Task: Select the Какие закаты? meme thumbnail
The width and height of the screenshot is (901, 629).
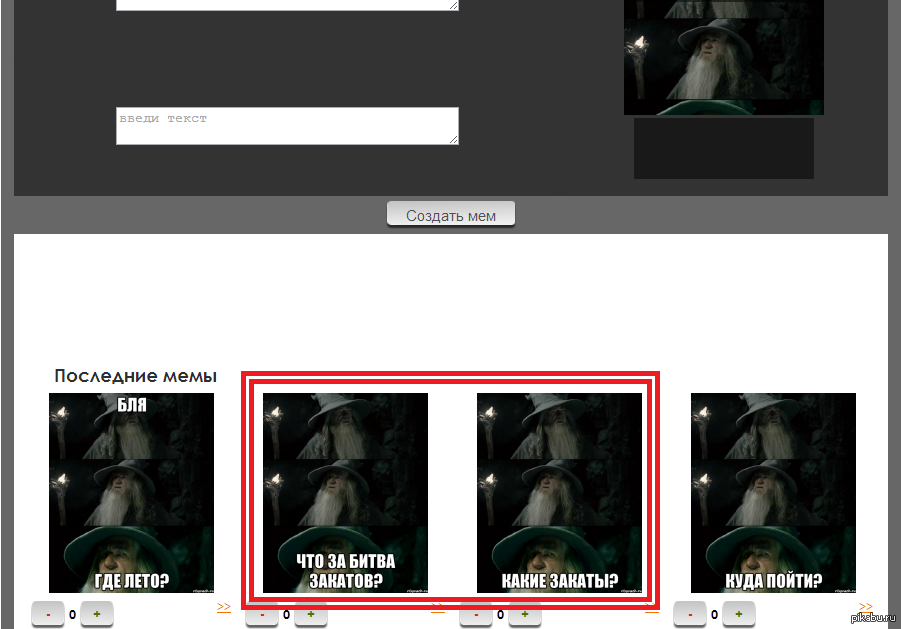Action: [x=559, y=492]
